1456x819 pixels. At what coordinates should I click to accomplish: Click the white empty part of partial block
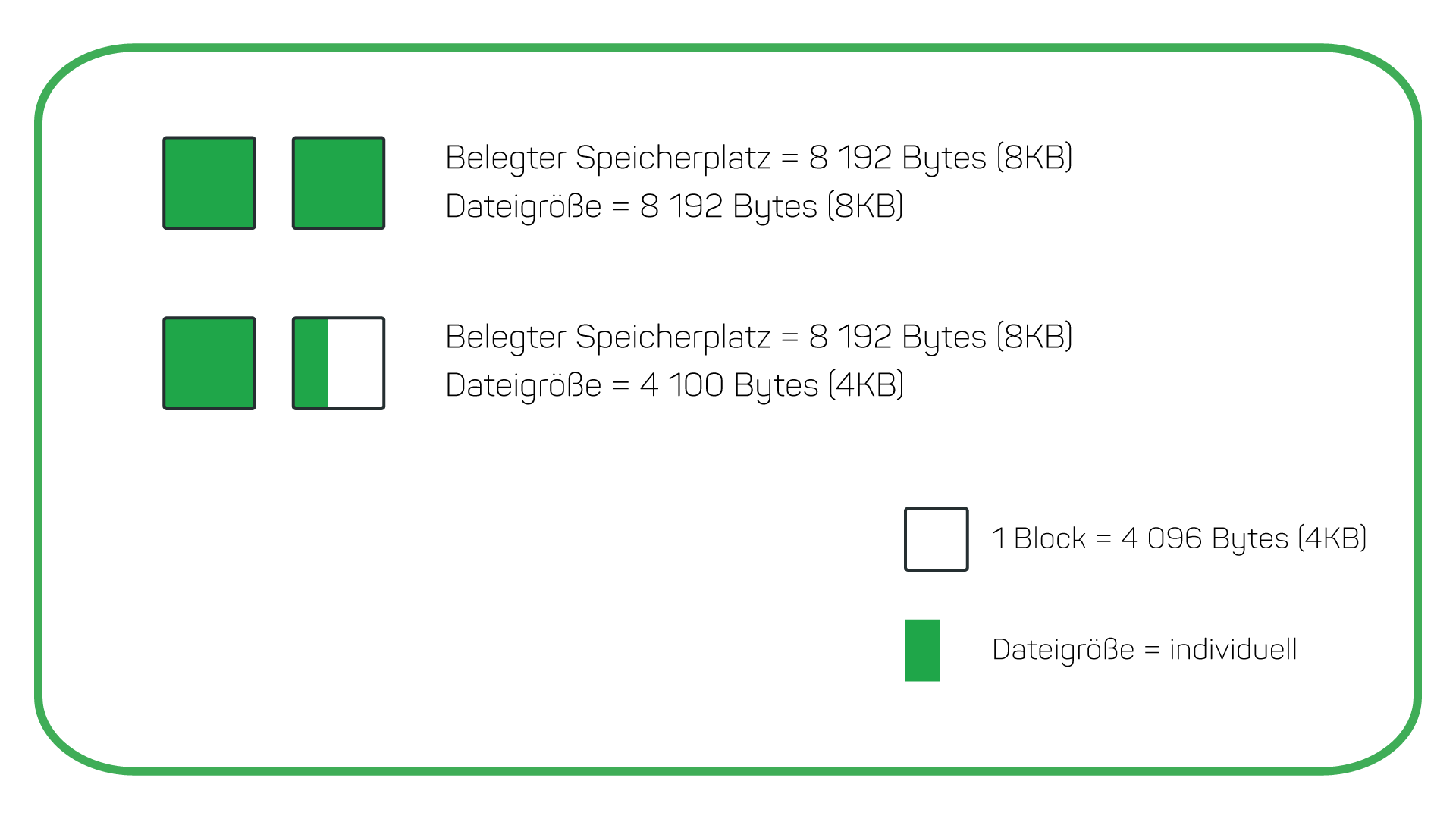pyautogui.click(x=356, y=363)
